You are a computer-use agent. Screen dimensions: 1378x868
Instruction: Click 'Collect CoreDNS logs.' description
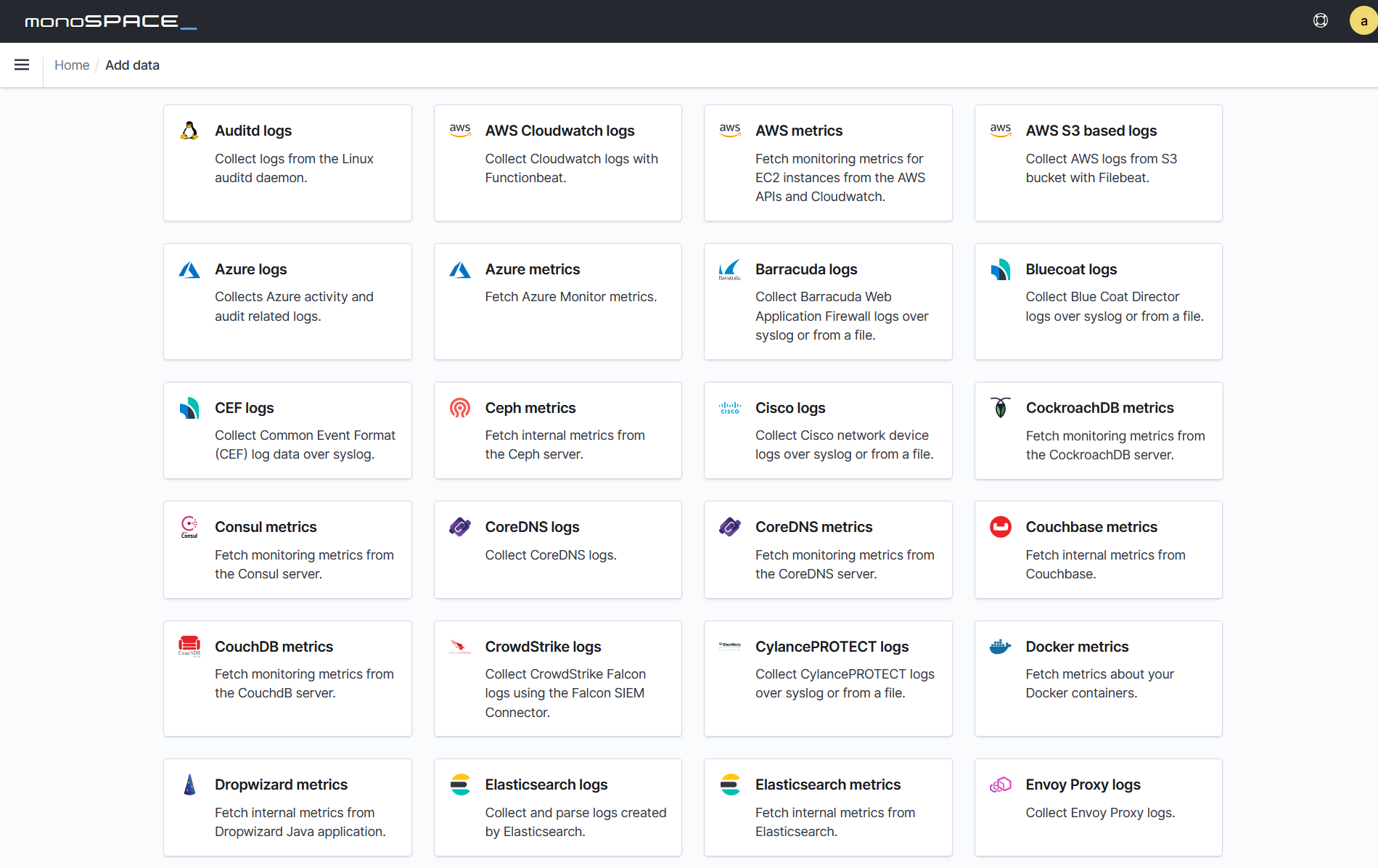[x=551, y=555]
